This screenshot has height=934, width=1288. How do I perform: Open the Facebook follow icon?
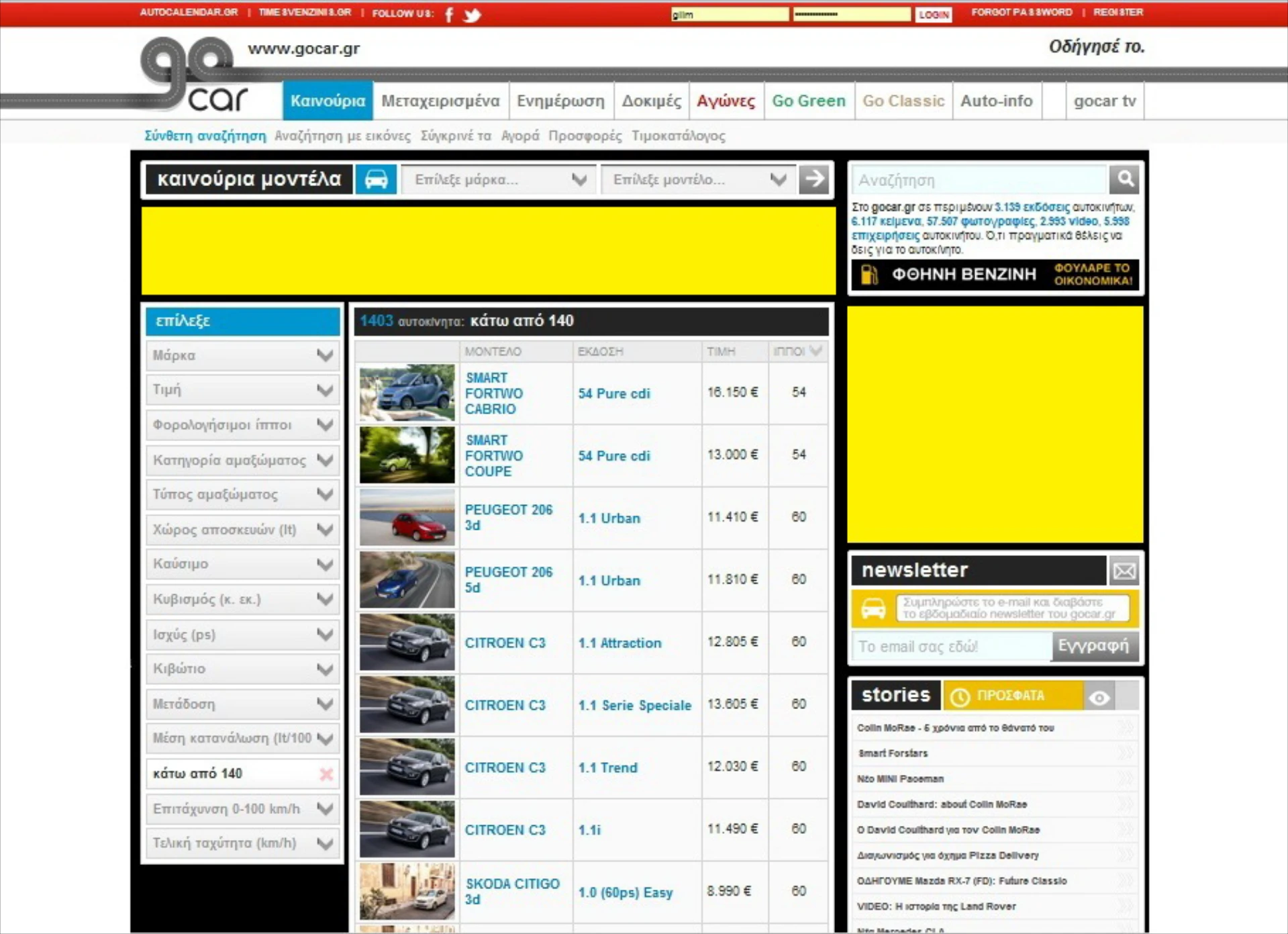click(449, 15)
